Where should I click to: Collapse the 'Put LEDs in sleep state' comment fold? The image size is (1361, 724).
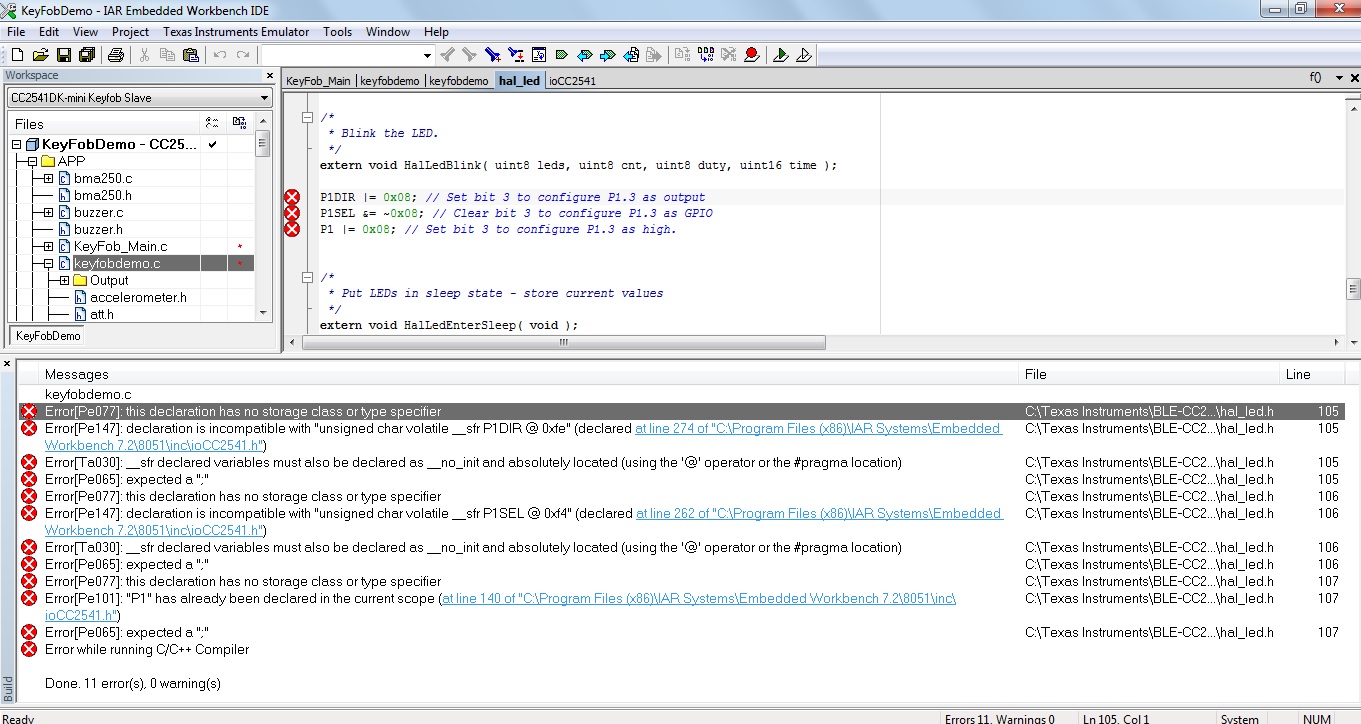pyautogui.click(x=308, y=277)
